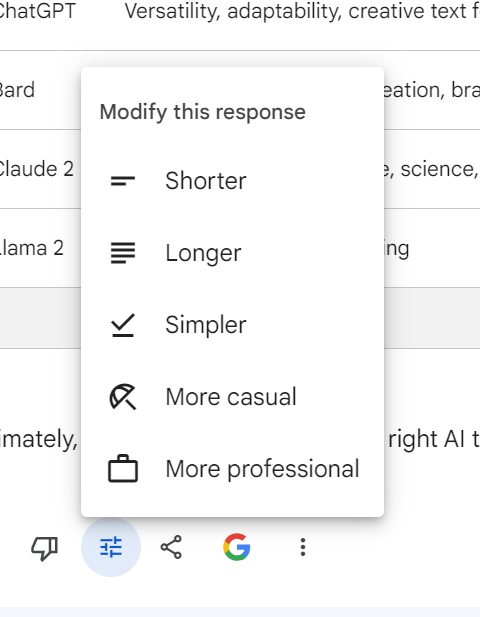
Task: Click the beach umbrella icon
Action: tap(123, 397)
